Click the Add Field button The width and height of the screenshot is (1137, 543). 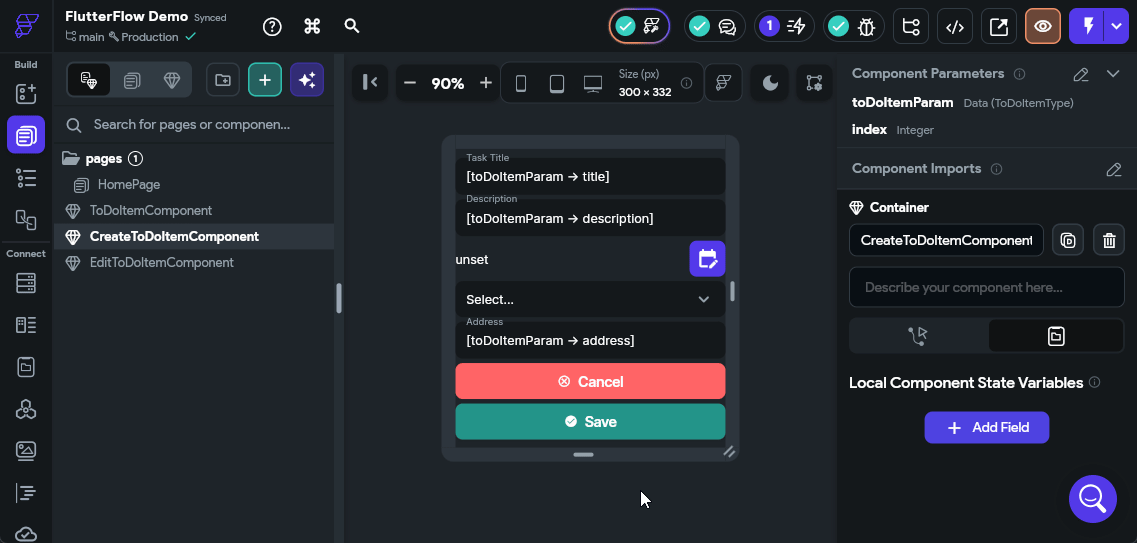pyautogui.click(x=987, y=427)
